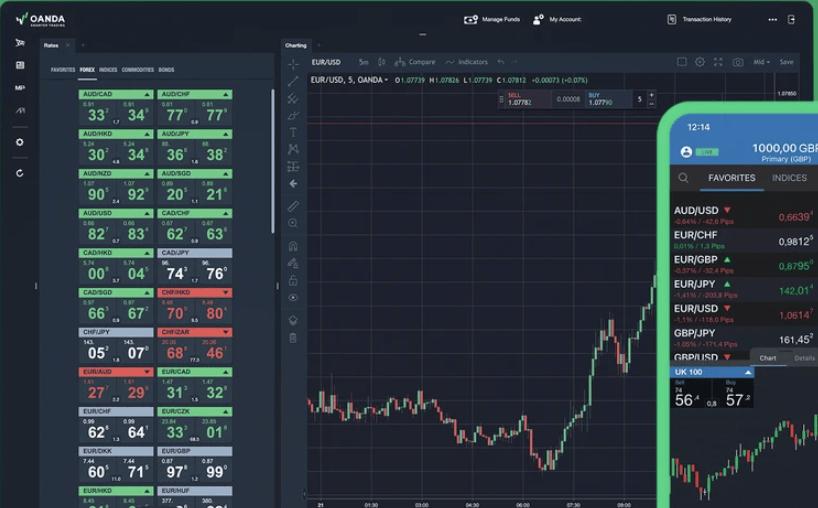Enter fullscreen chart mode
The image size is (818, 508).
pyautogui.click(x=718, y=62)
